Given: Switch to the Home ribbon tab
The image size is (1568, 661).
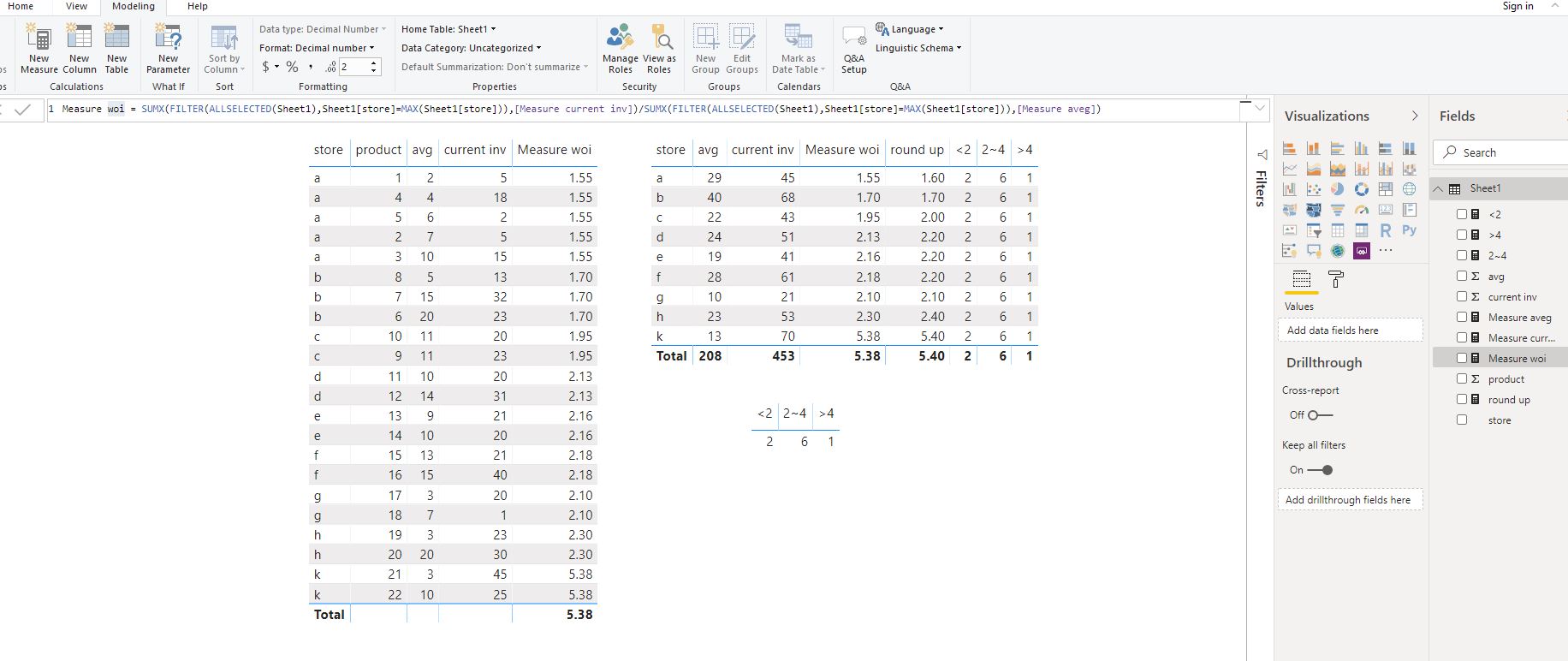Looking at the screenshot, I should (x=21, y=6).
